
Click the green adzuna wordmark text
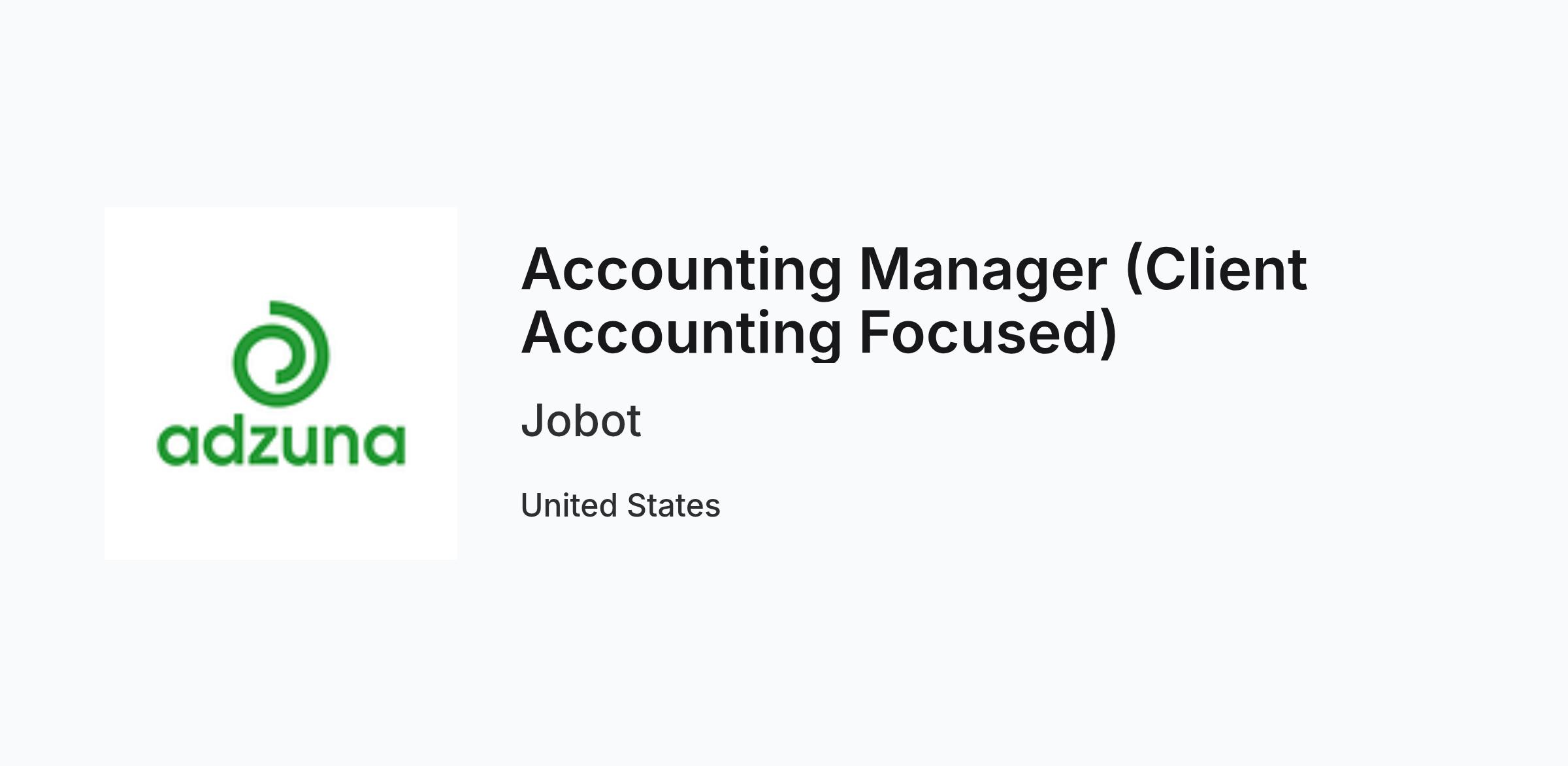click(281, 442)
